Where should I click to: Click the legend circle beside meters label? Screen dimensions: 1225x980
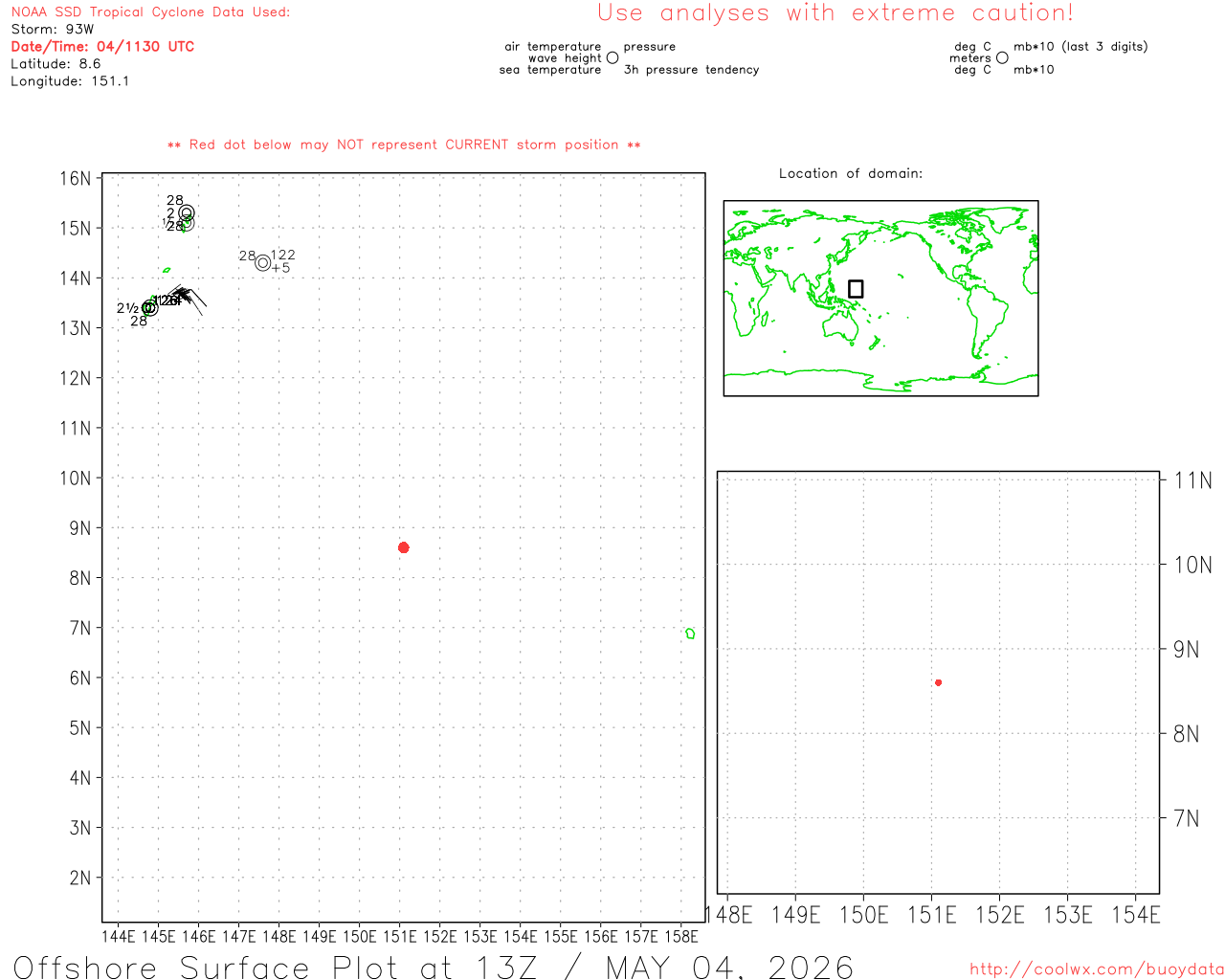[1002, 58]
